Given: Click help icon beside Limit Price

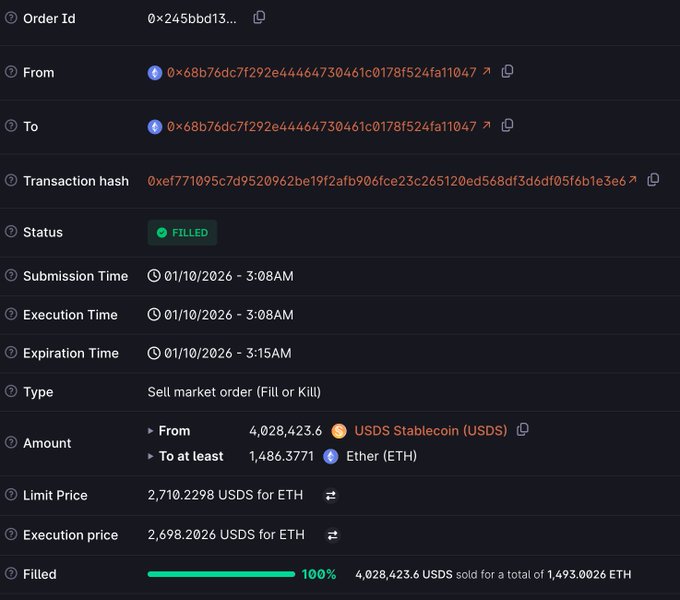Looking at the screenshot, I should (11, 495).
